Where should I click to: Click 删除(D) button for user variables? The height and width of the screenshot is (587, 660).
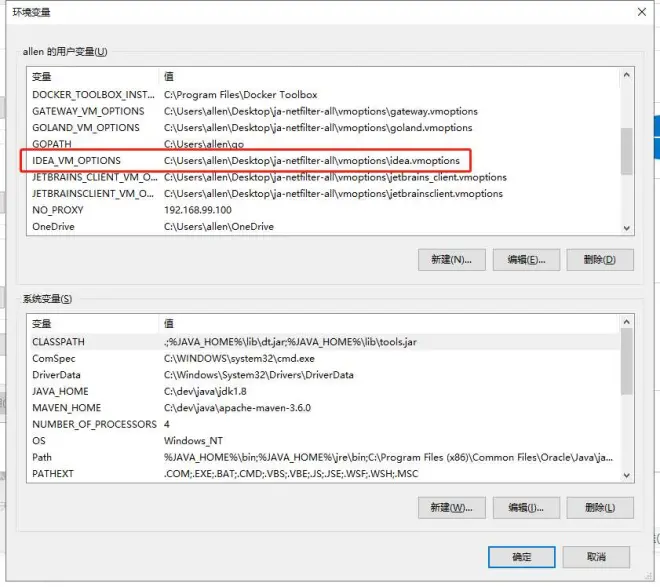(600, 260)
